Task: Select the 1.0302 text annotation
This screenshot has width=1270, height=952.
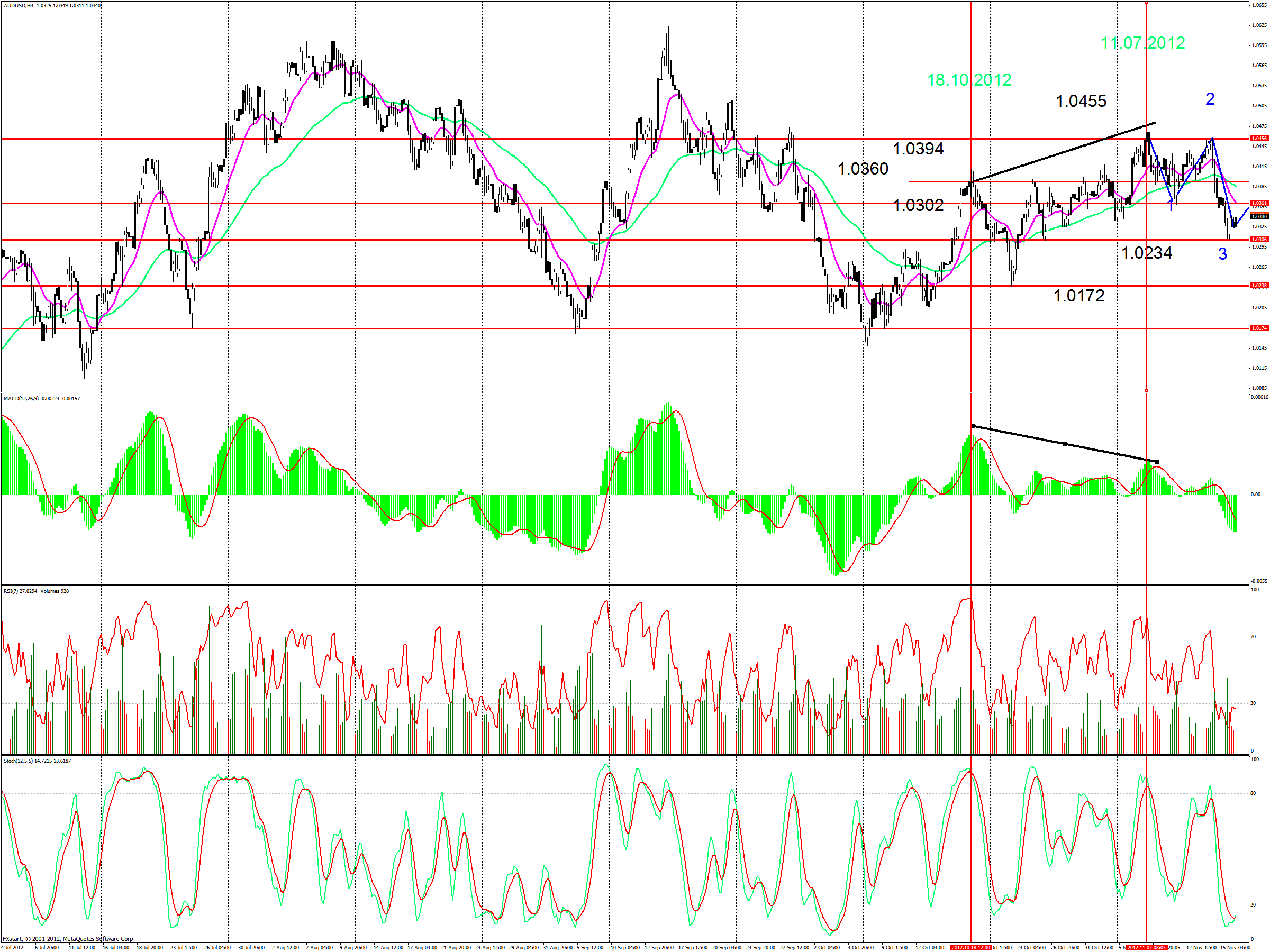Action: 918,205
